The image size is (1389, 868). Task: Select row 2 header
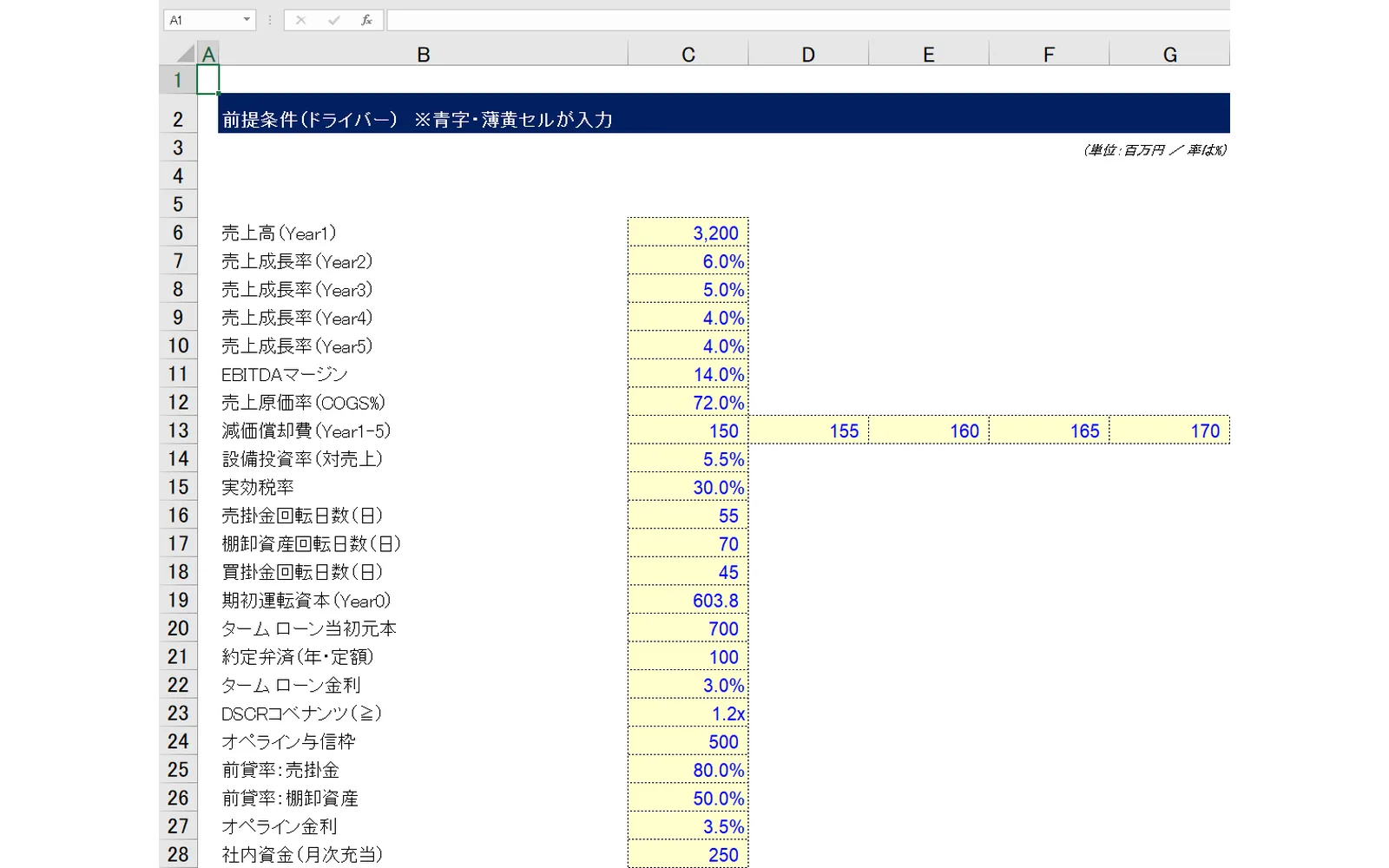[178, 119]
